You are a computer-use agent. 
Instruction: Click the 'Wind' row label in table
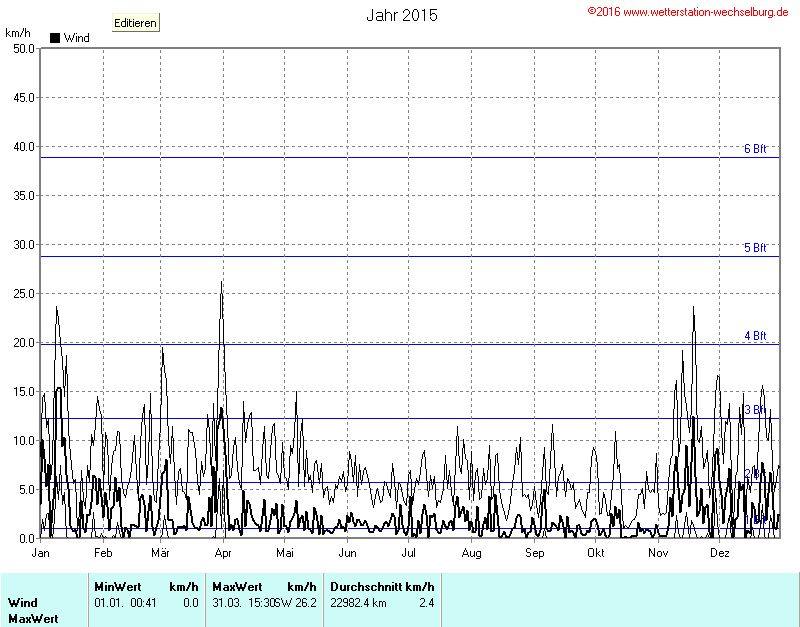pos(23,603)
